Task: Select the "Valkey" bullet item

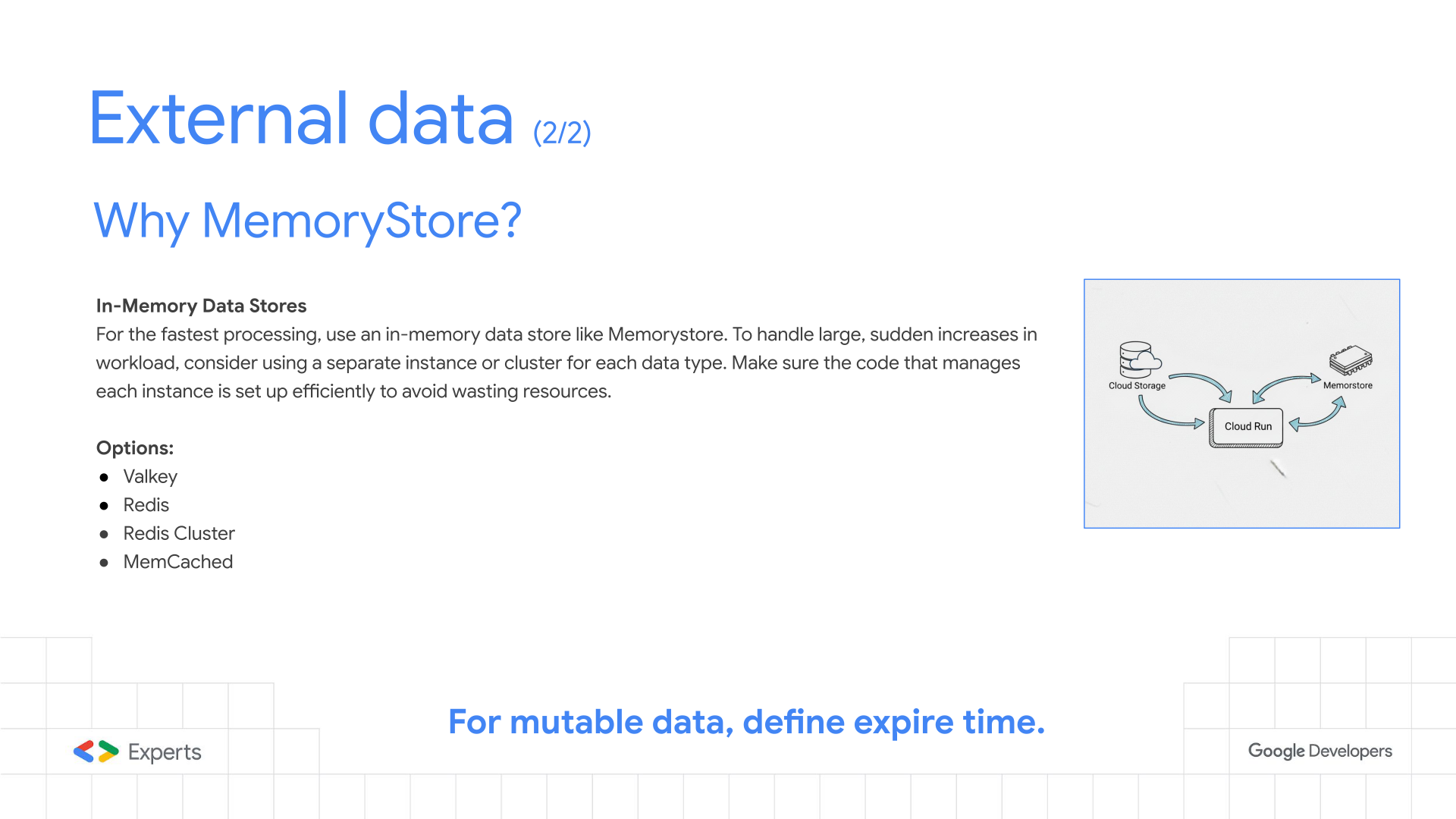Action: point(150,477)
